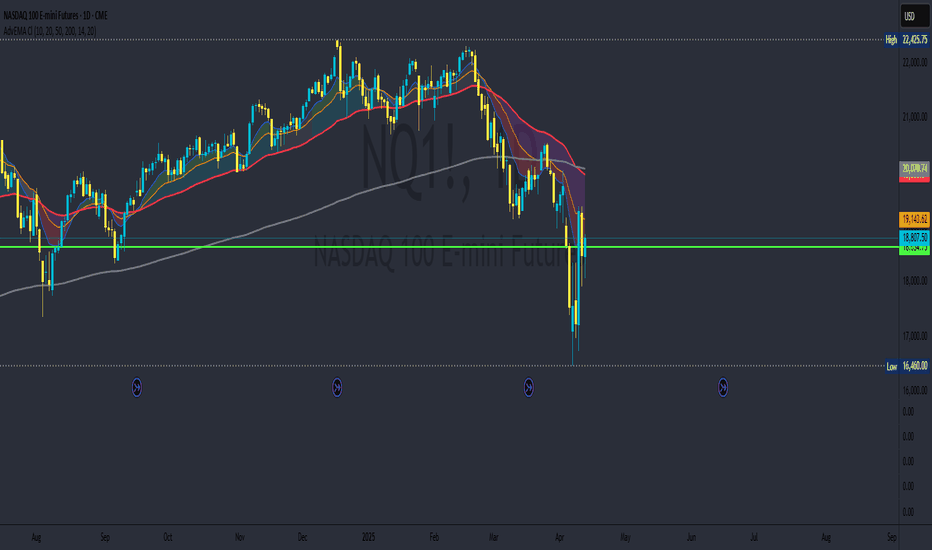The width and height of the screenshot is (932, 550).
Task: Click the 16,000.00 price axis label
Action: (914, 390)
